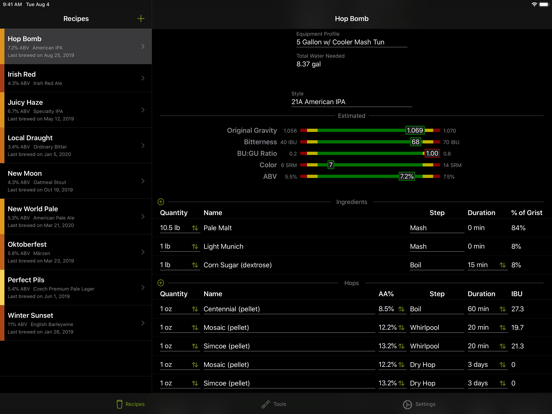Change Light Munich step from Mash
This screenshot has width=552, height=414.
tap(437, 247)
